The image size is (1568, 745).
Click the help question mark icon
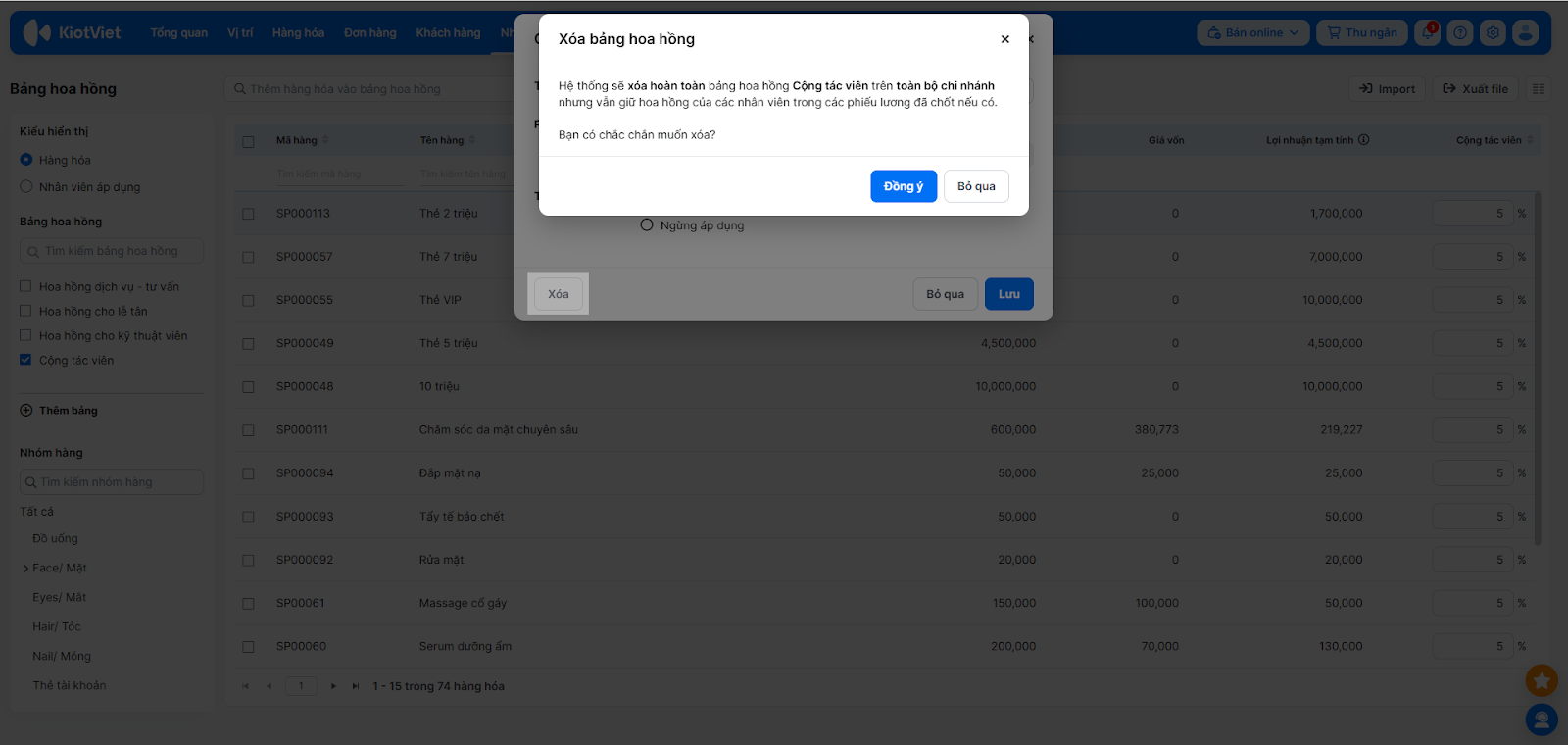pos(1460,33)
